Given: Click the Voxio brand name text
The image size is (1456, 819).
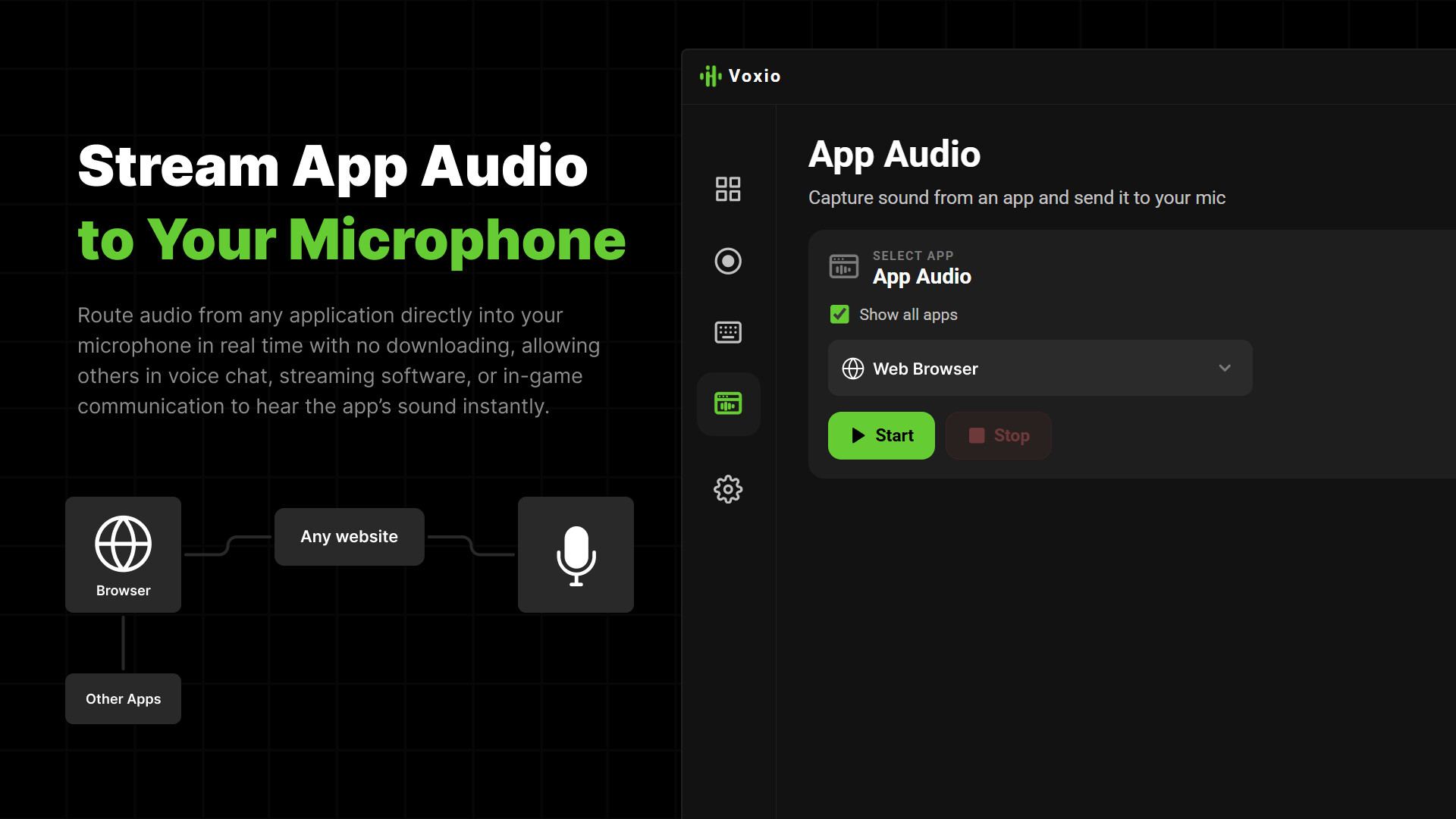Looking at the screenshot, I should pyautogui.click(x=755, y=76).
